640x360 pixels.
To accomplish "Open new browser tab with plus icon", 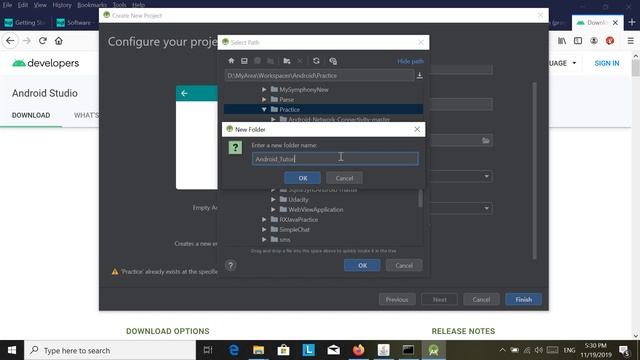I will pyautogui.click(x=632, y=22).
